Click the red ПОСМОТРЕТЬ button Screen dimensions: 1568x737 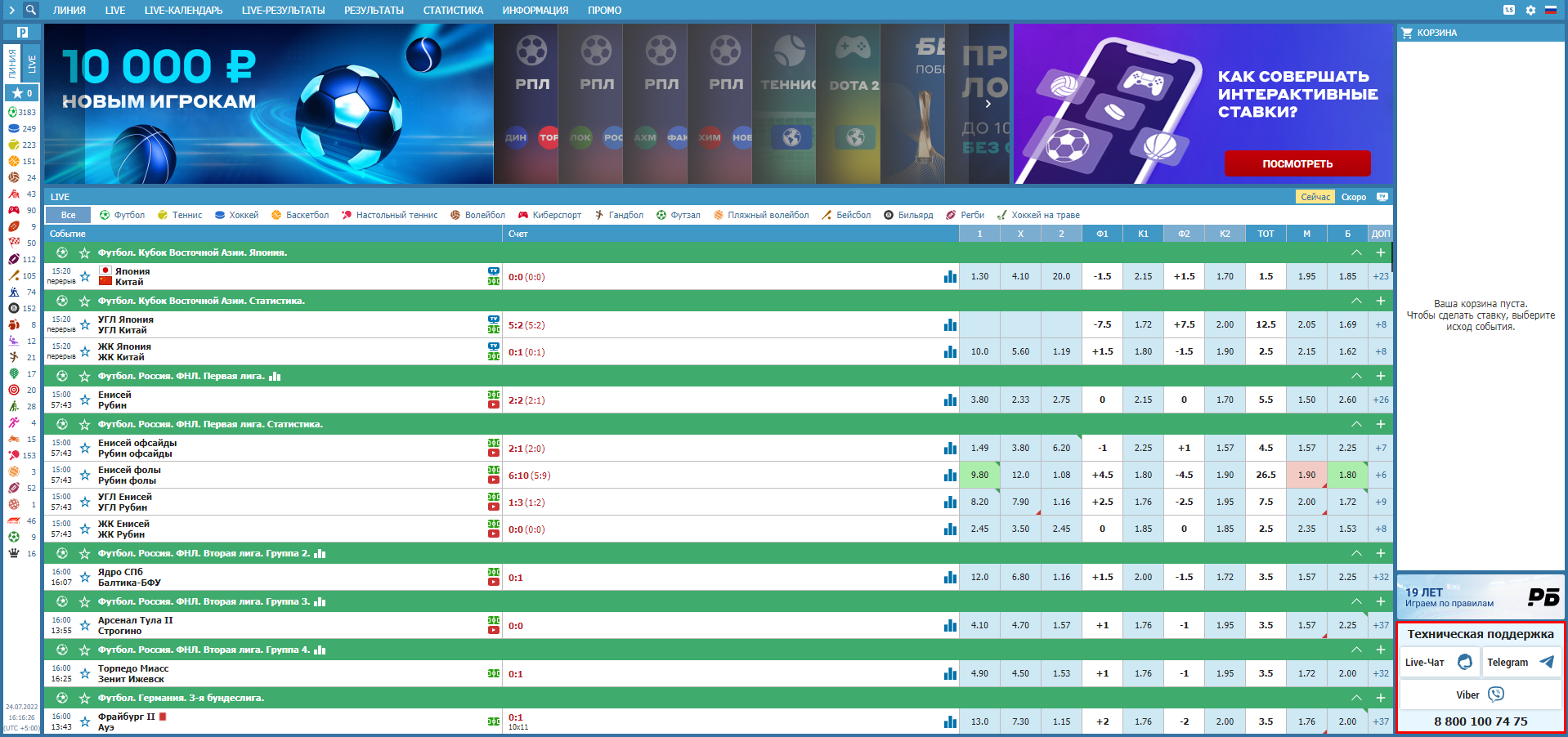click(x=1297, y=163)
